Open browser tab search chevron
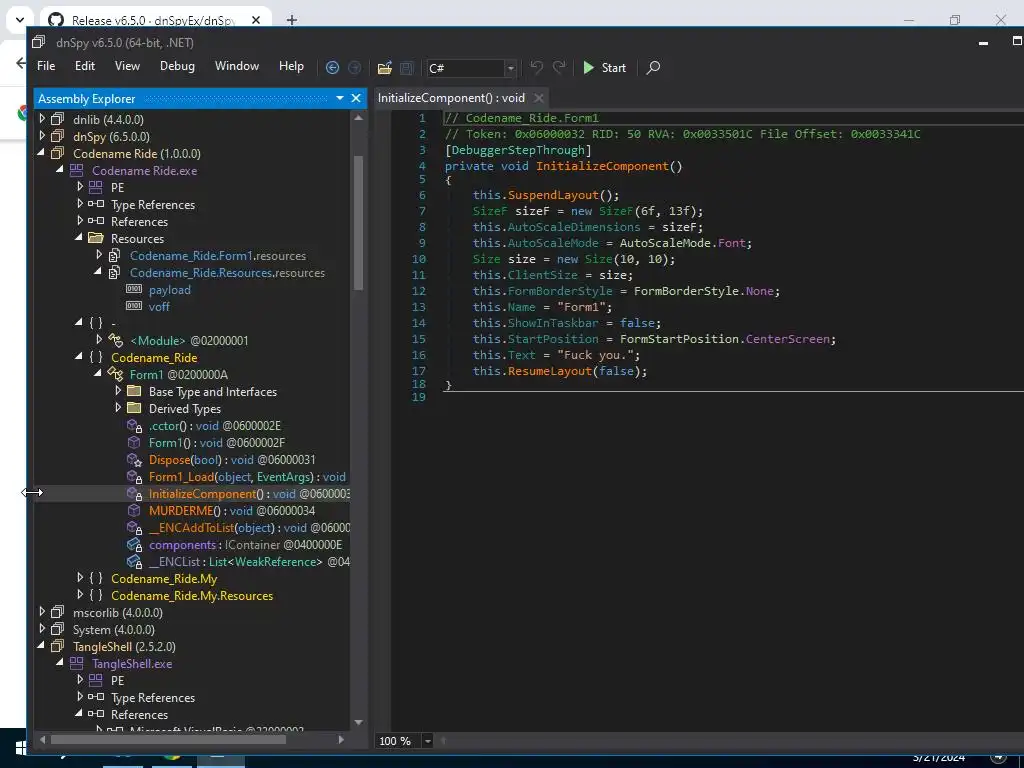 (20, 20)
